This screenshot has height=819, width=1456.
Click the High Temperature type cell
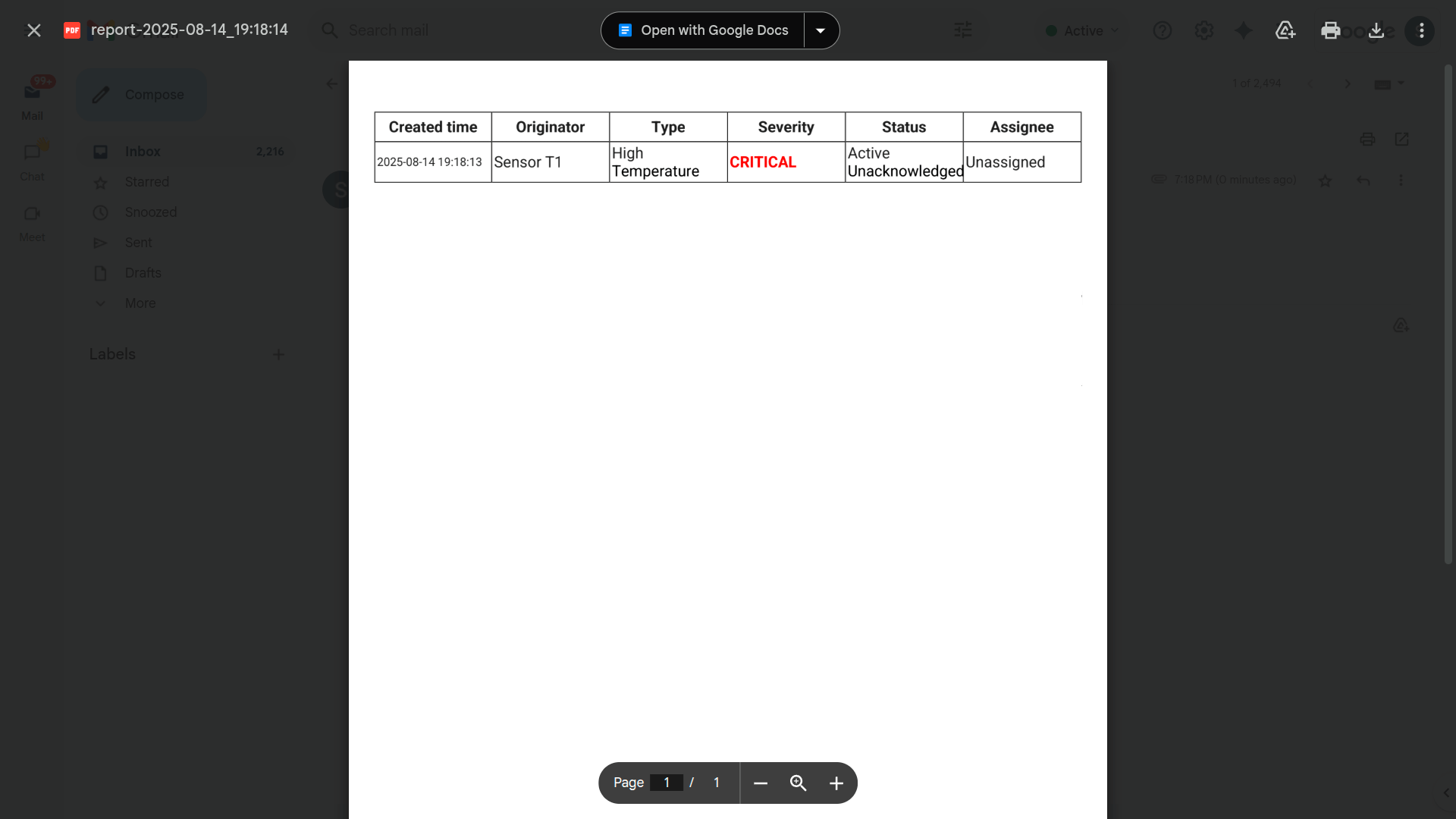(x=655, y=162)
